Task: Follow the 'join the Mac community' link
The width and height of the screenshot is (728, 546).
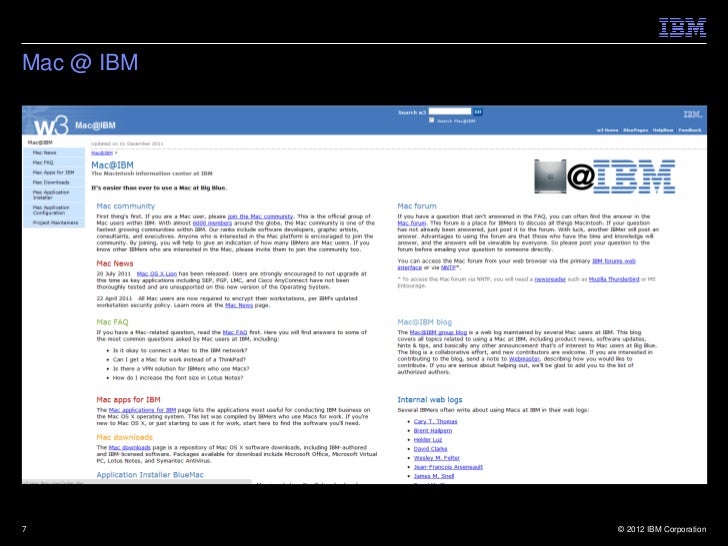Action: click(x=260, y=216)
